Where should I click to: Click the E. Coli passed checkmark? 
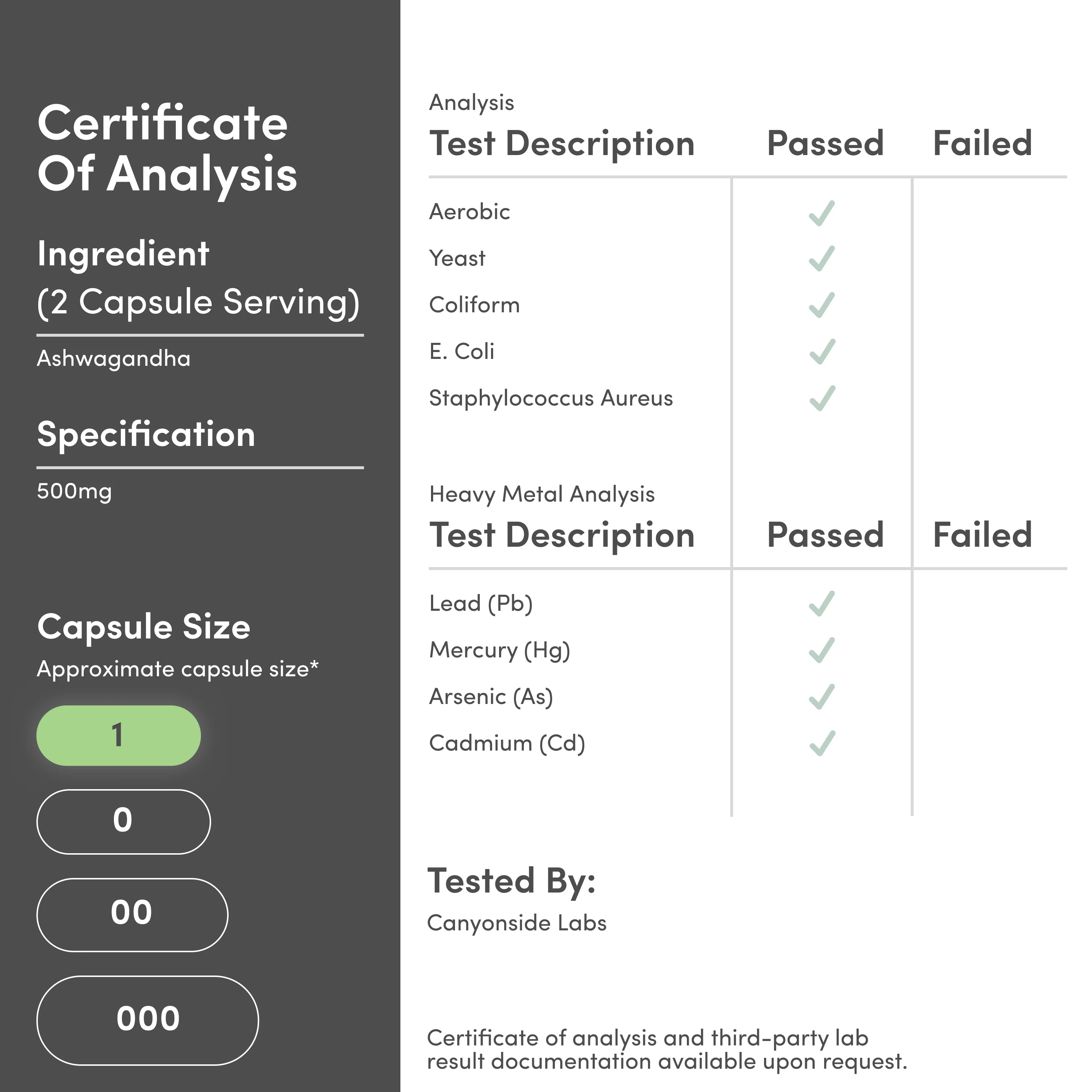(821, 352)
